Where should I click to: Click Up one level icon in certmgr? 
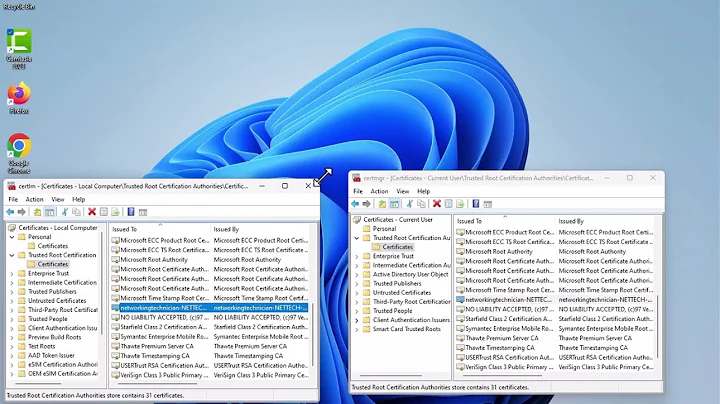(382, 204)
